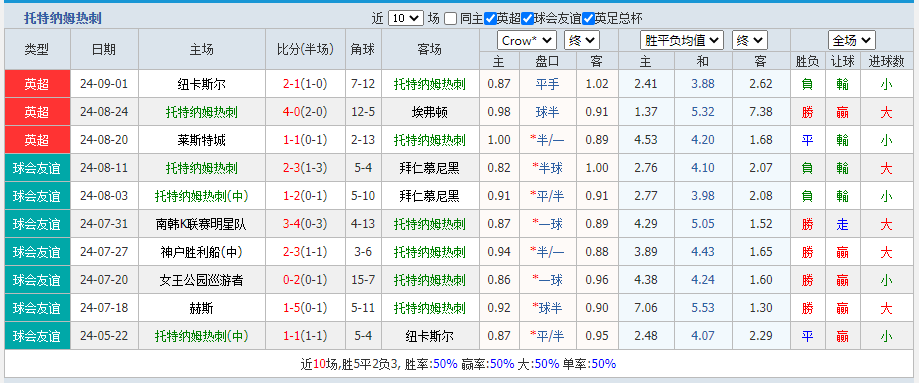Open the 全场 dropdown

tap(852, 40)
